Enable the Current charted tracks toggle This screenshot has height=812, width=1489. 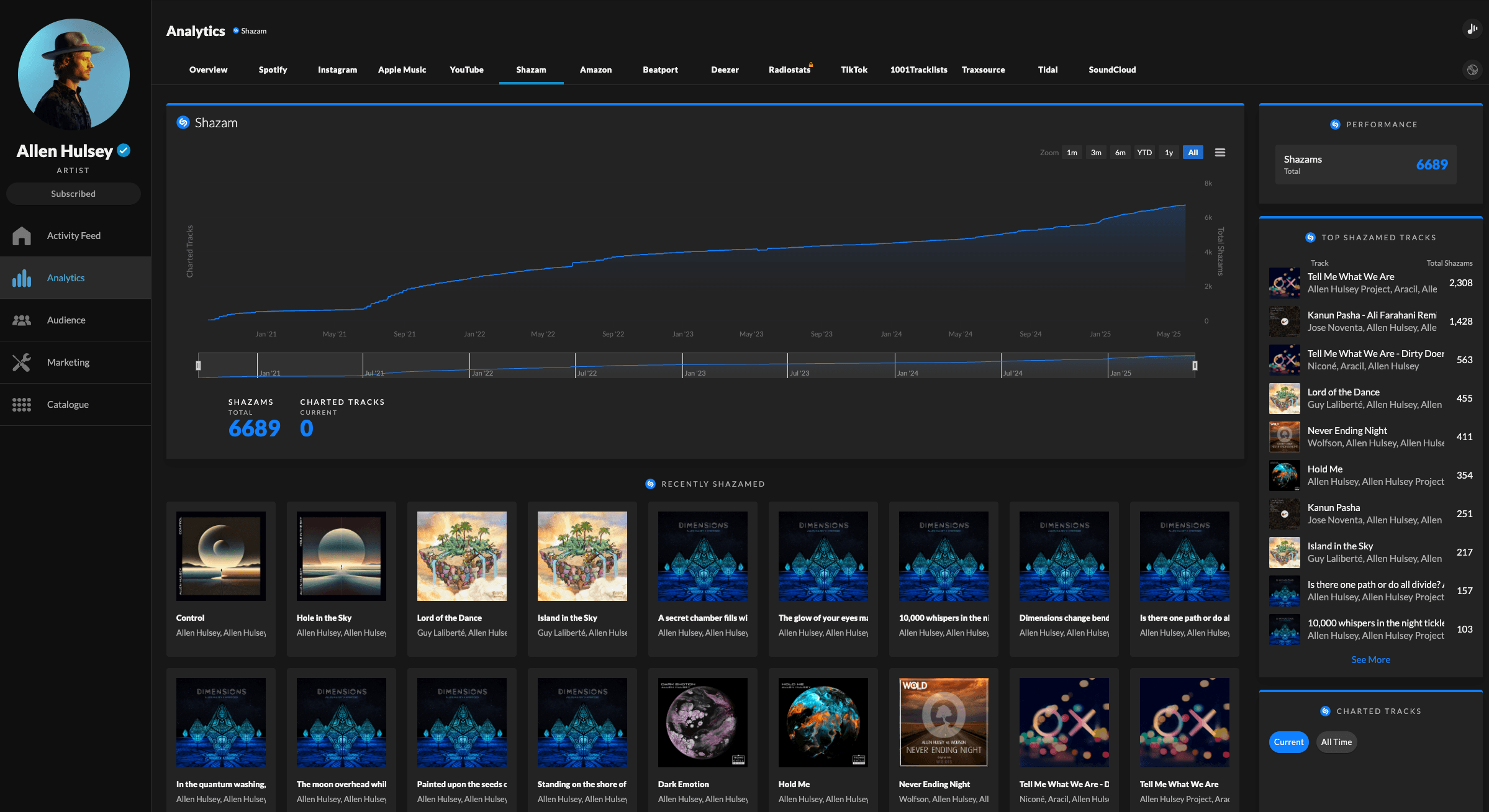point(1288,742)
